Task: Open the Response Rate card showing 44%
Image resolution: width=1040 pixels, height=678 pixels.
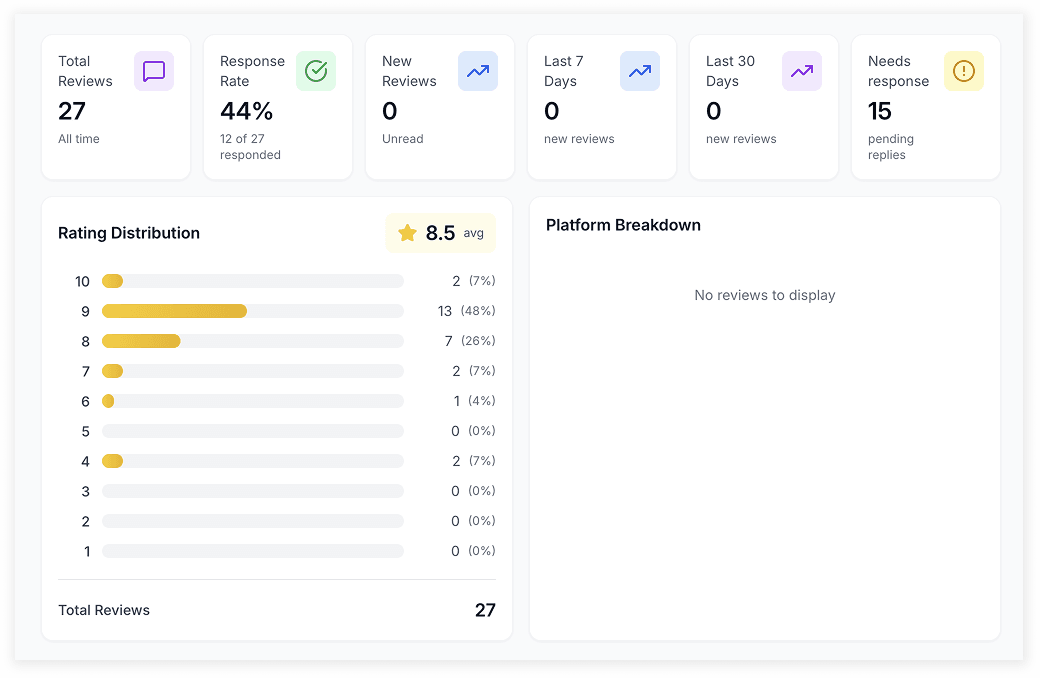Action: 278,107
